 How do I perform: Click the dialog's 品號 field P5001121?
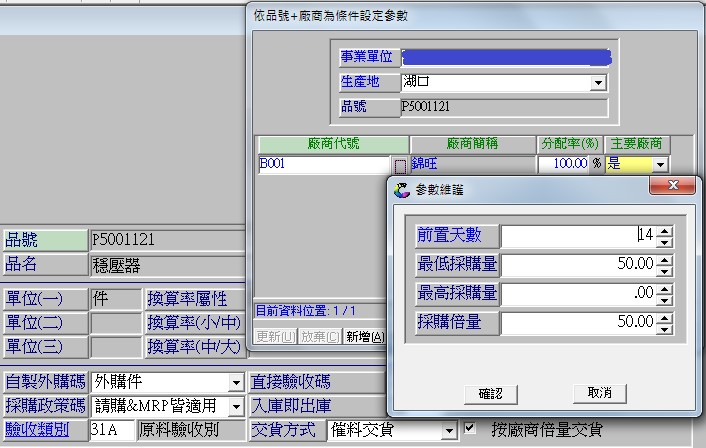[504, 108]
